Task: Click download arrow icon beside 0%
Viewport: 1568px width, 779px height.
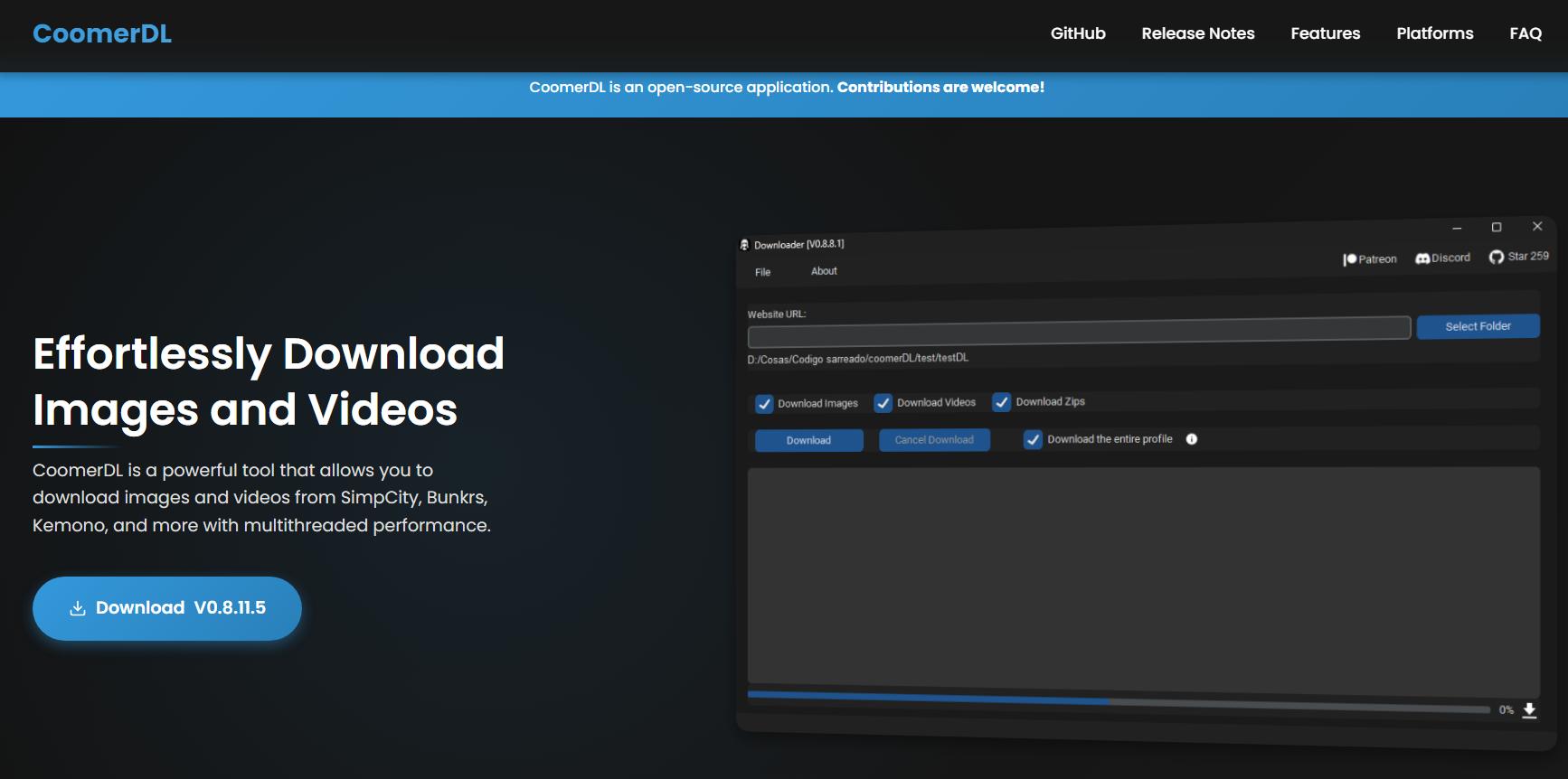Action: click(1529, 710)
